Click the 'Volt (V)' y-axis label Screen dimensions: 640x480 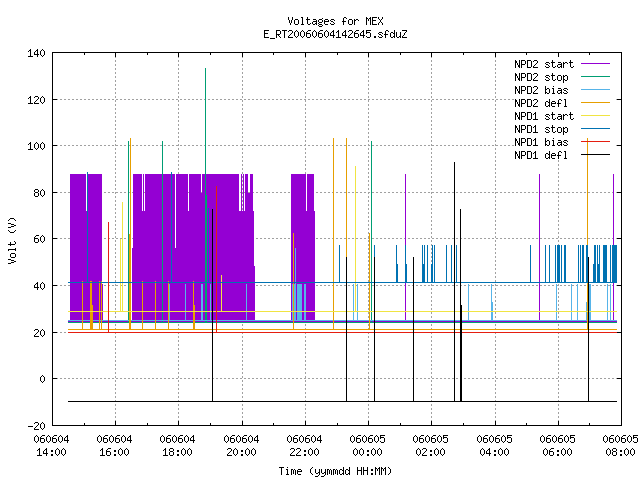point(12,240)
